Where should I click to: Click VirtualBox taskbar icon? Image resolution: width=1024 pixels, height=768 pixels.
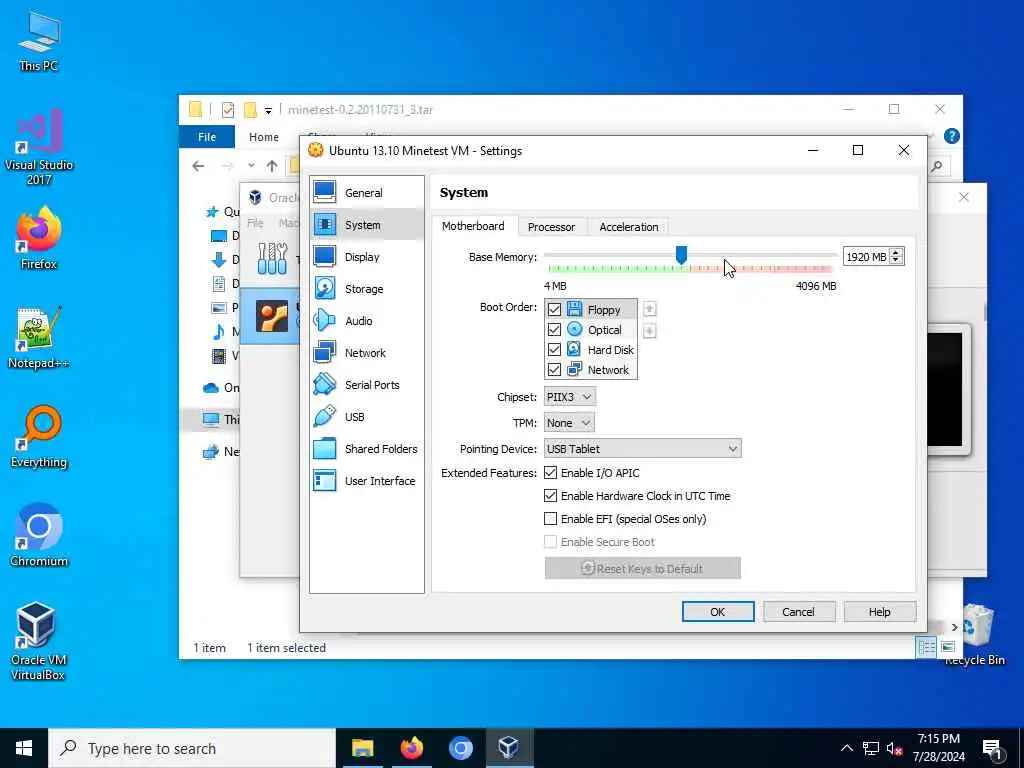coord(509,748)
